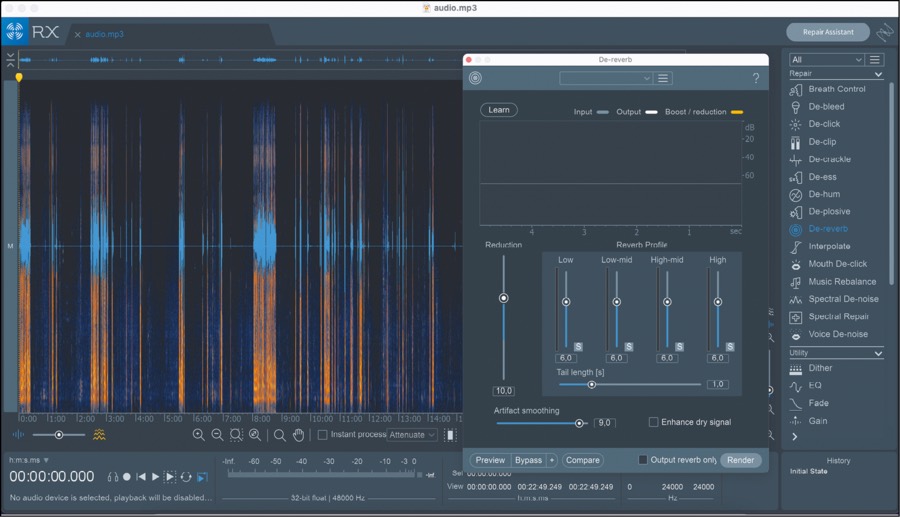Image resolution: width=900 pixels, height=517 pixels.
Task: Open the Attenuate instant process dropdown
Action: (x=412, y=435)
